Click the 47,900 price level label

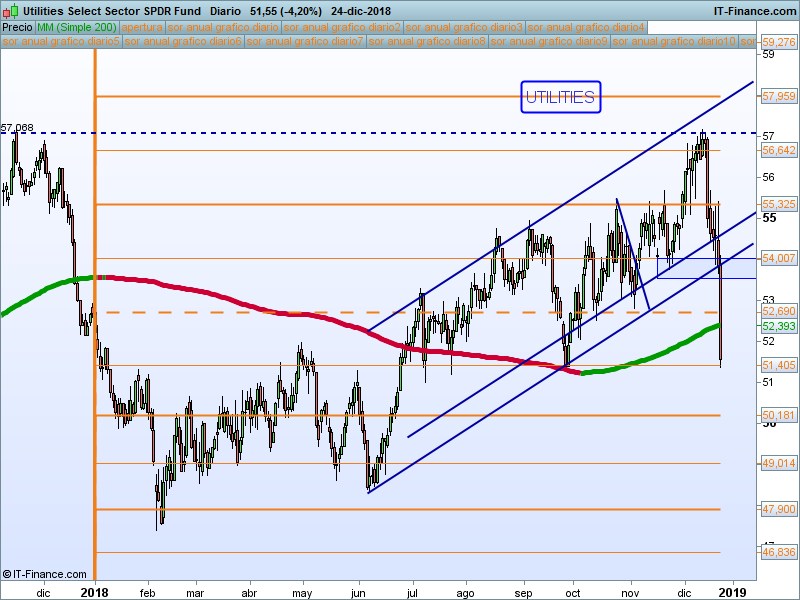779,509
